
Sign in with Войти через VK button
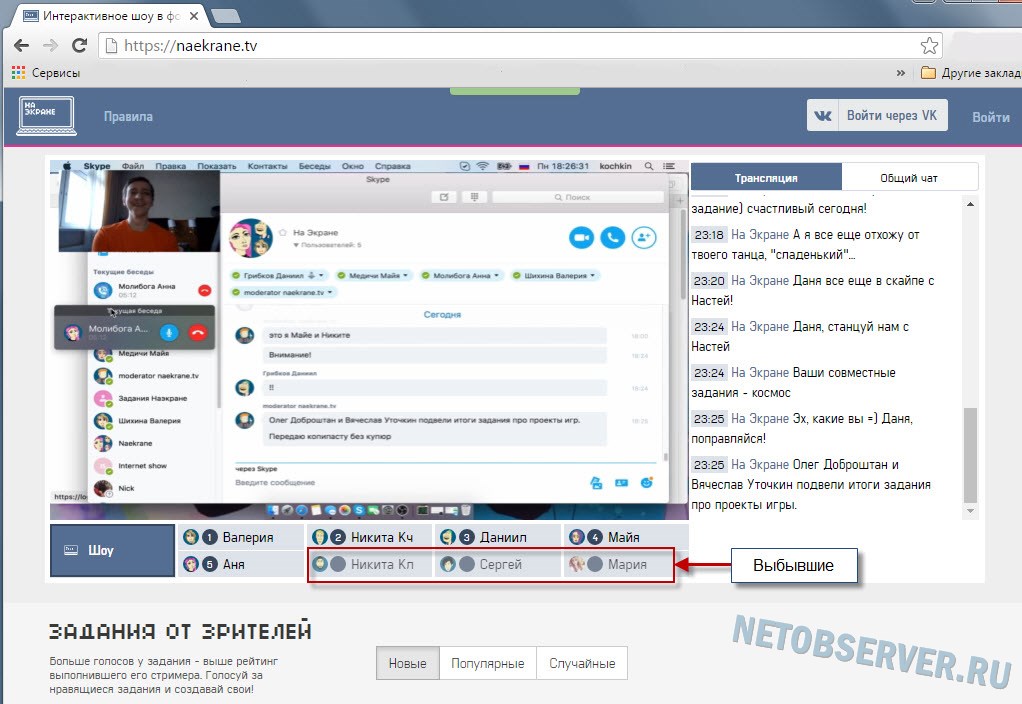[877, 115]
